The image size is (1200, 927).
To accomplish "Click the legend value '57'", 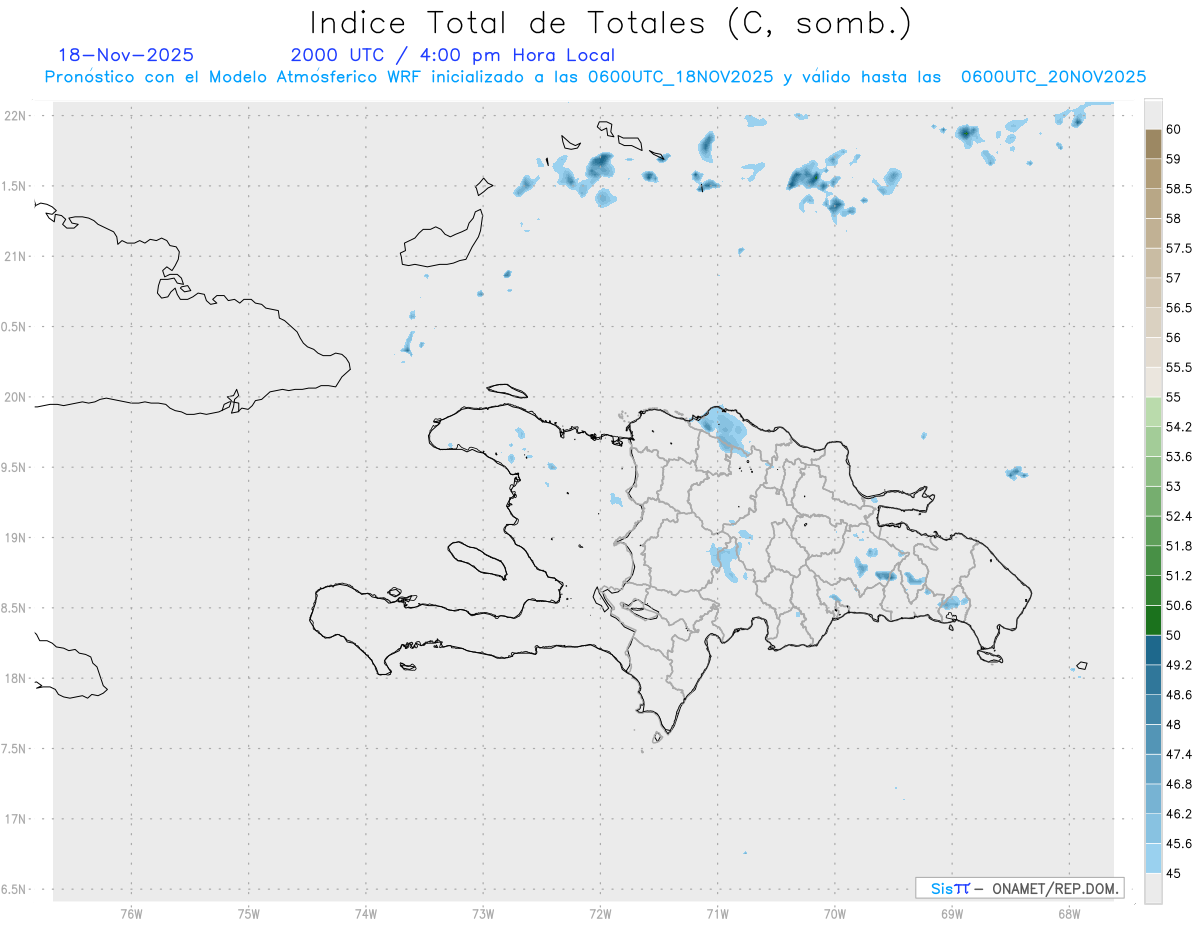I will 1174,278.
